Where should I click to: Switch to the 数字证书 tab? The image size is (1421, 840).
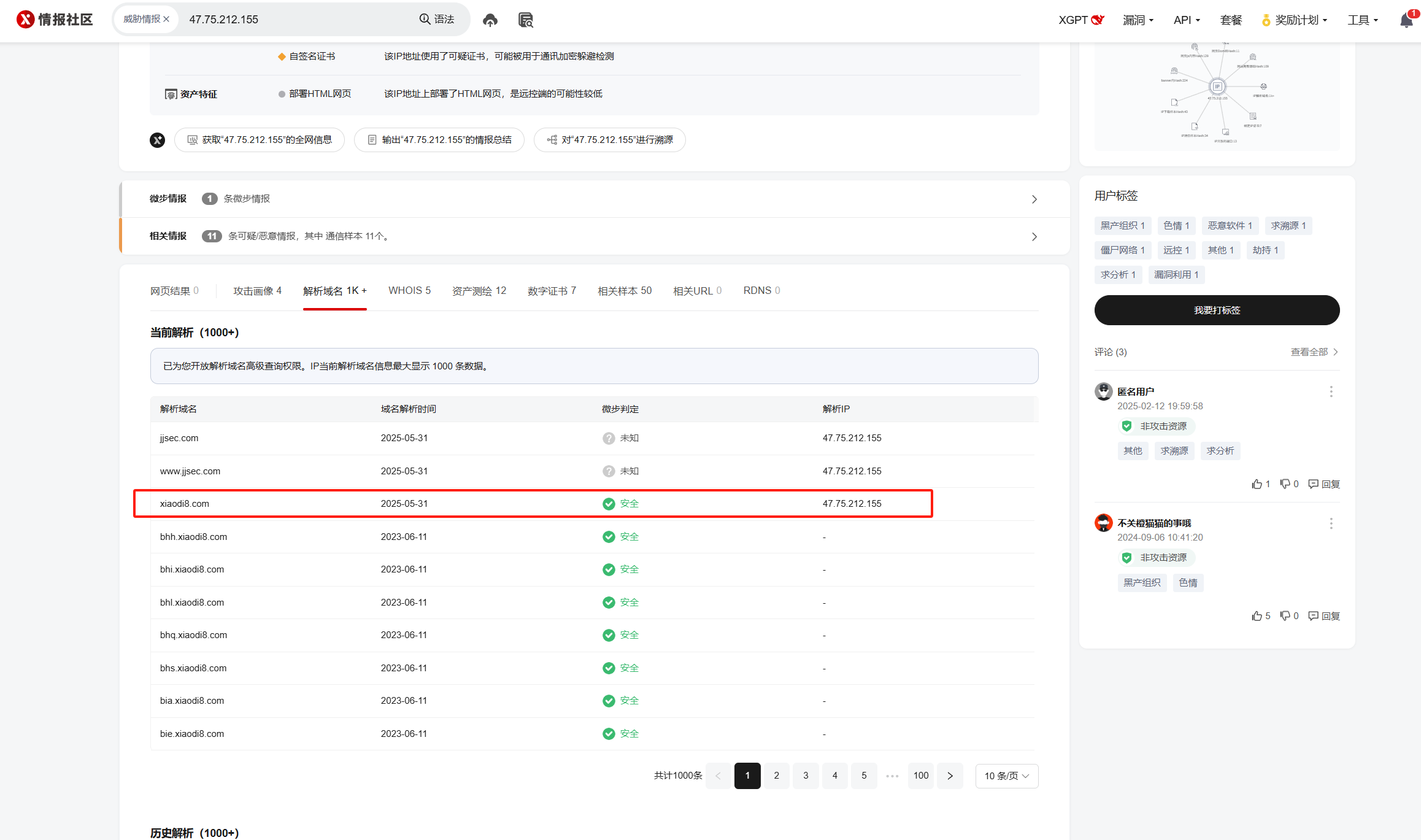click(552, 291)
